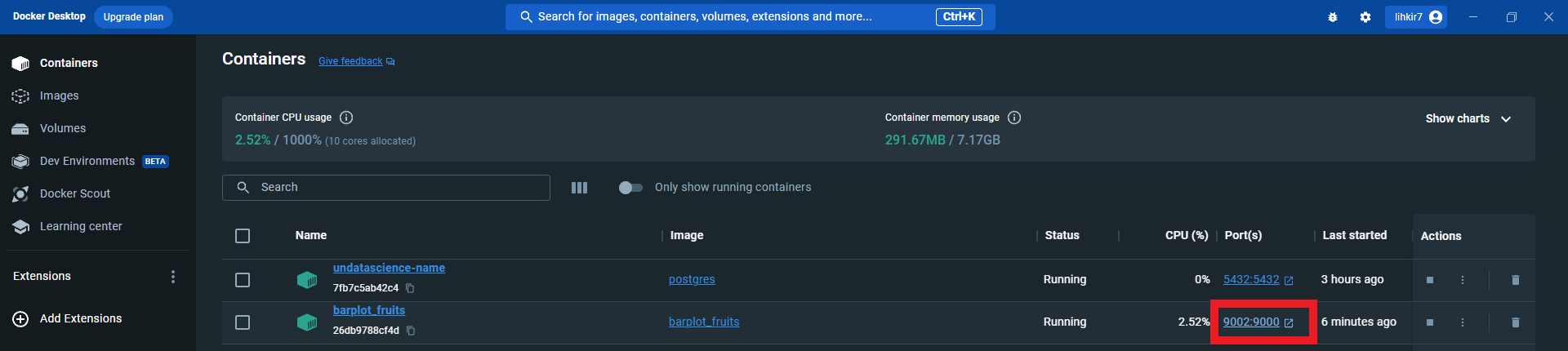The height and width of the screenshot is (351, 1568).
Task: Click the undatascience-name container cube icon
Action: point(307,280)
